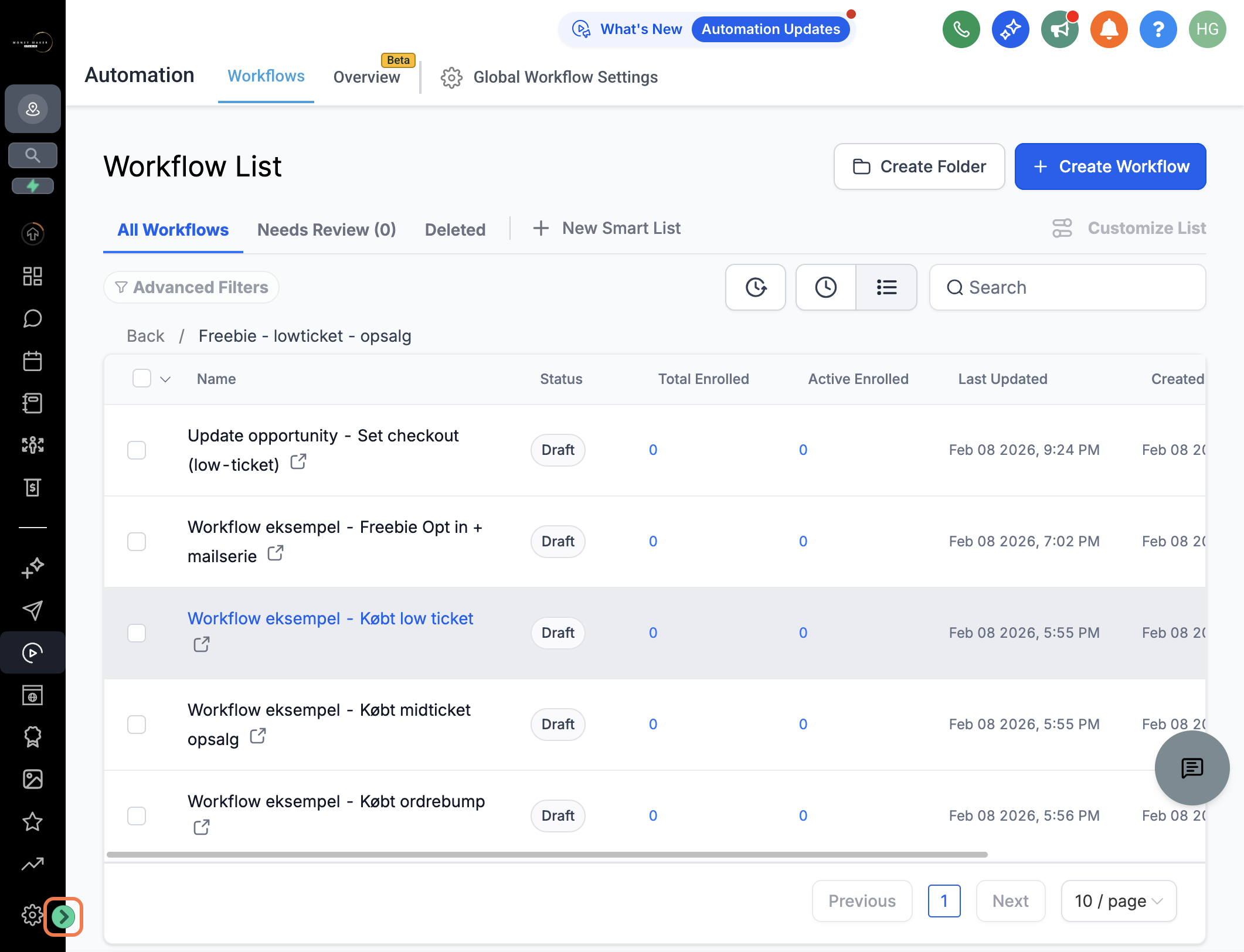Screen dimensions: 1244x952
Task: Check the Købt ordrebump row checkbox
Action: 137,816
